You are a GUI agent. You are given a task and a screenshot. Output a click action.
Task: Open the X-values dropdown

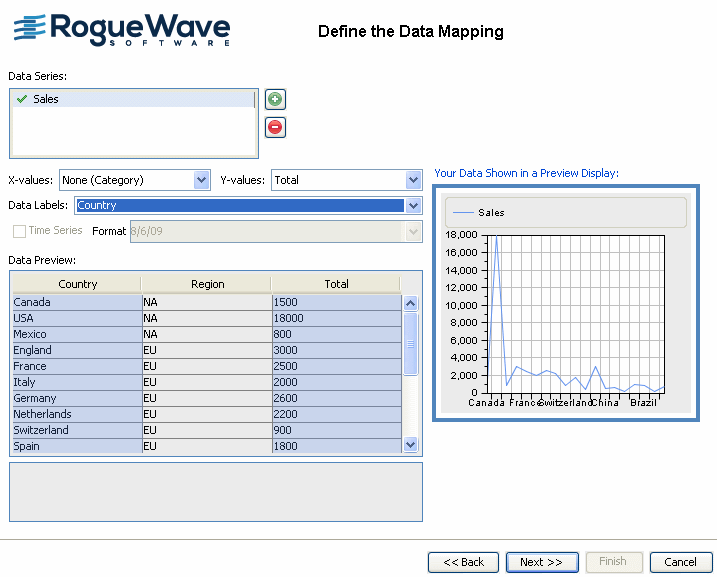201,180
